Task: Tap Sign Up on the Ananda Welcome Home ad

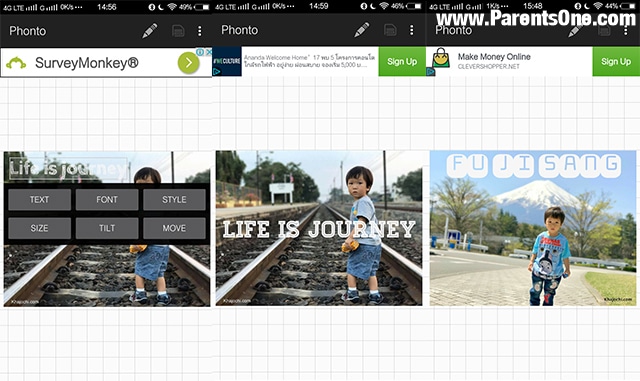Action: point(402,61)
